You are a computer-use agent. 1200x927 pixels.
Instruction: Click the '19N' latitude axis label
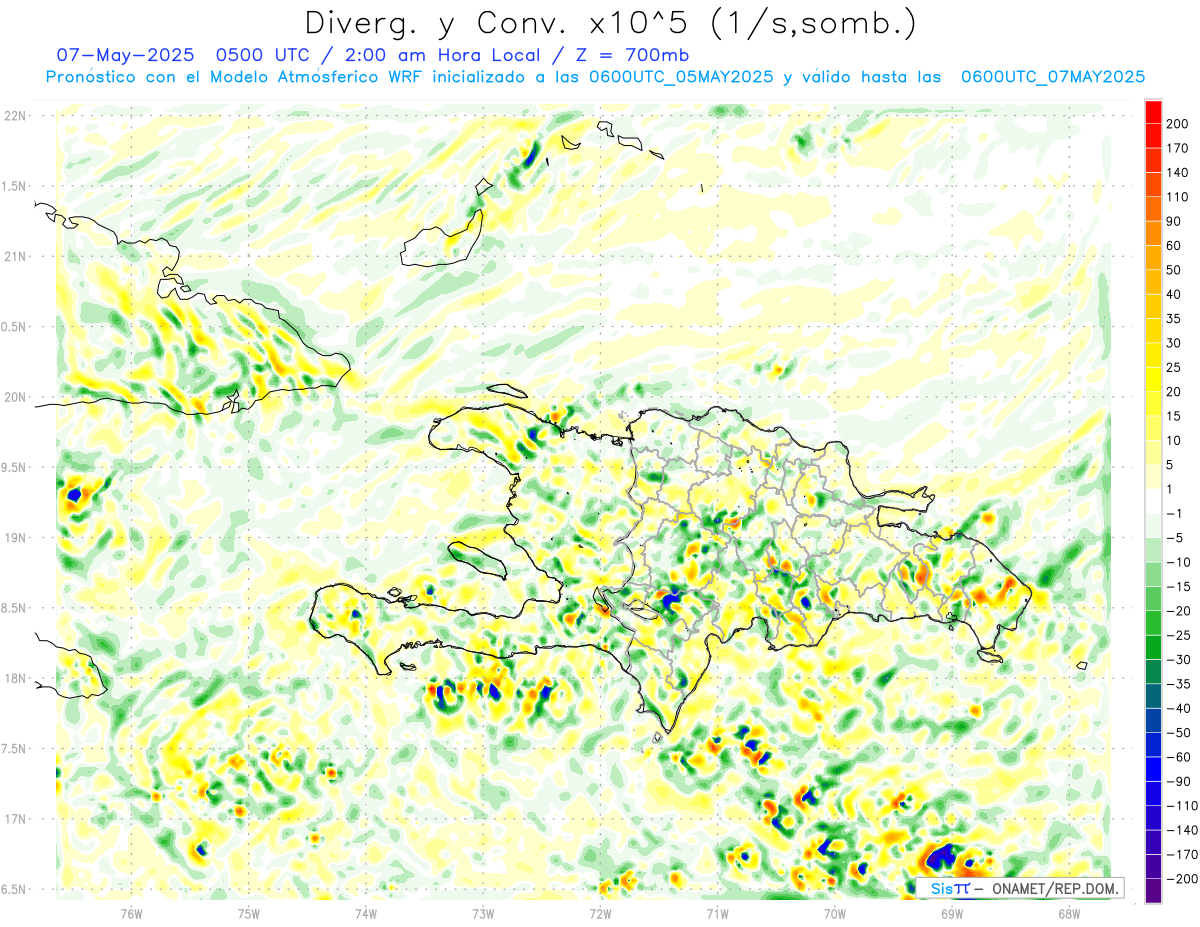[x=15, y=537]
